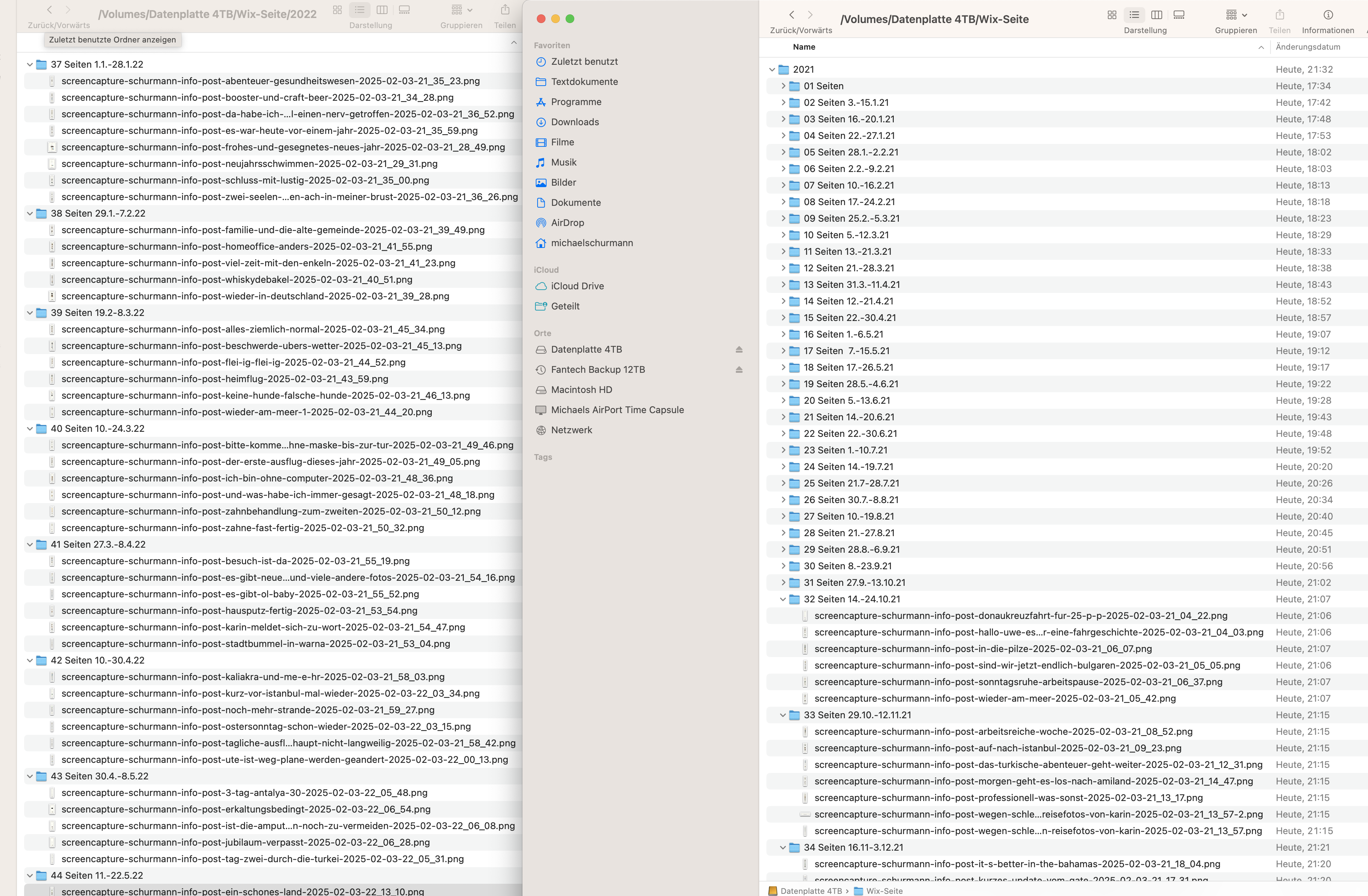Screen dimensions: 1368x896
Task: Expand the 01 Seiten folder
Action: pos(783,86)
